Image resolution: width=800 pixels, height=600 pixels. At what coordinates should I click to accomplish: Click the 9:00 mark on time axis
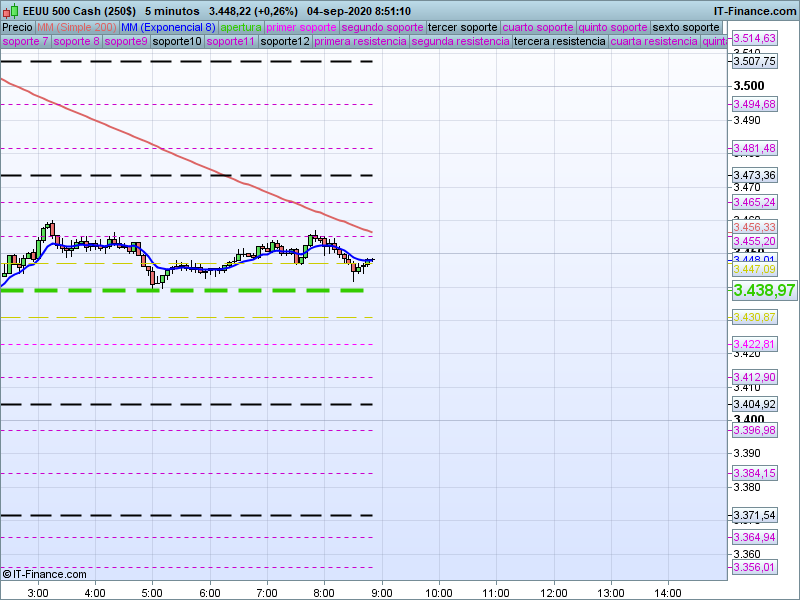point(380,592)
